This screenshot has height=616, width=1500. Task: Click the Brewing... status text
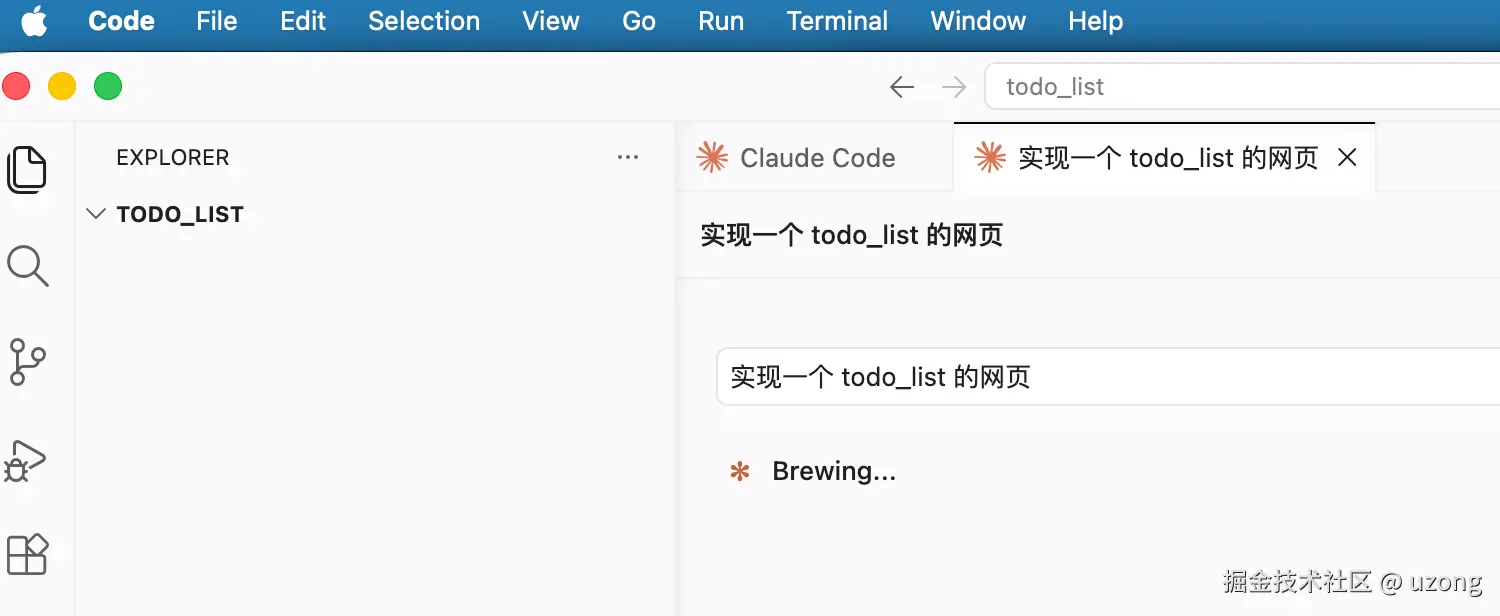click(834, 471)
